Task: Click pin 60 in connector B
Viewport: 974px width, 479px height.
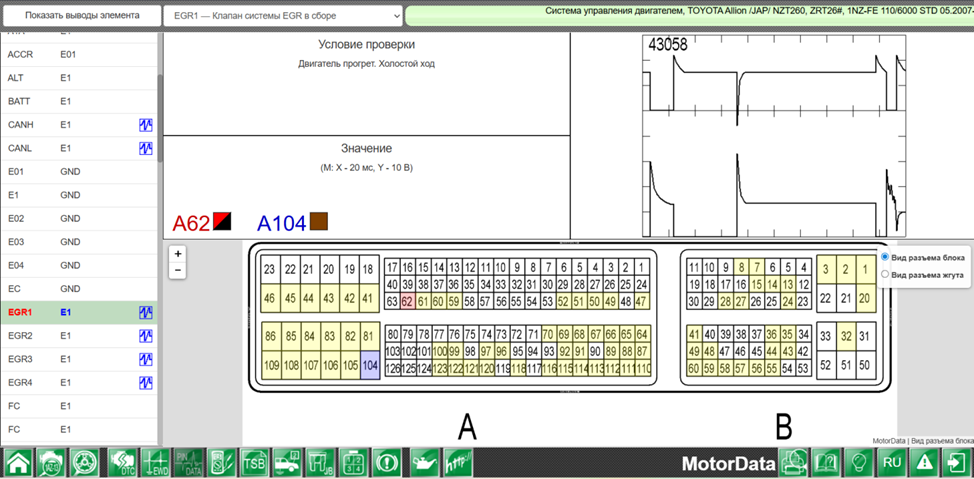Action: [x=693, y=369]
